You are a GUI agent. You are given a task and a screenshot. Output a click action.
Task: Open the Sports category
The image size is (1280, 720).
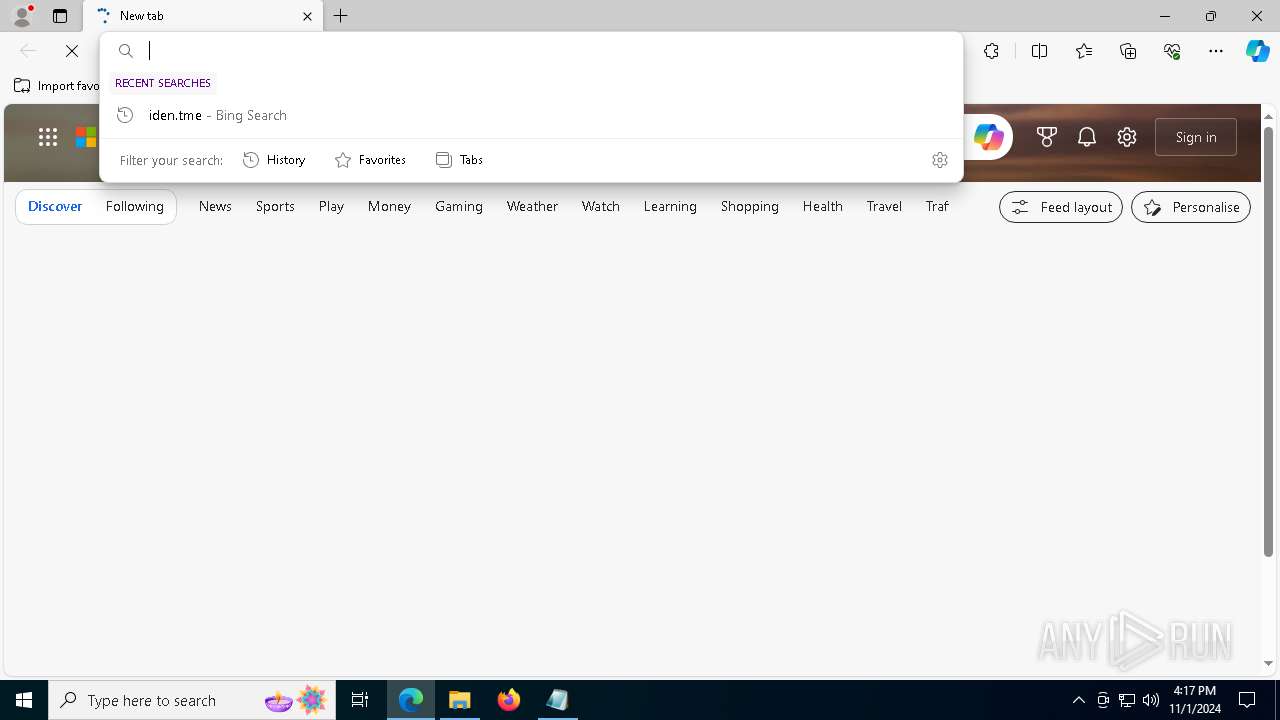275,206
